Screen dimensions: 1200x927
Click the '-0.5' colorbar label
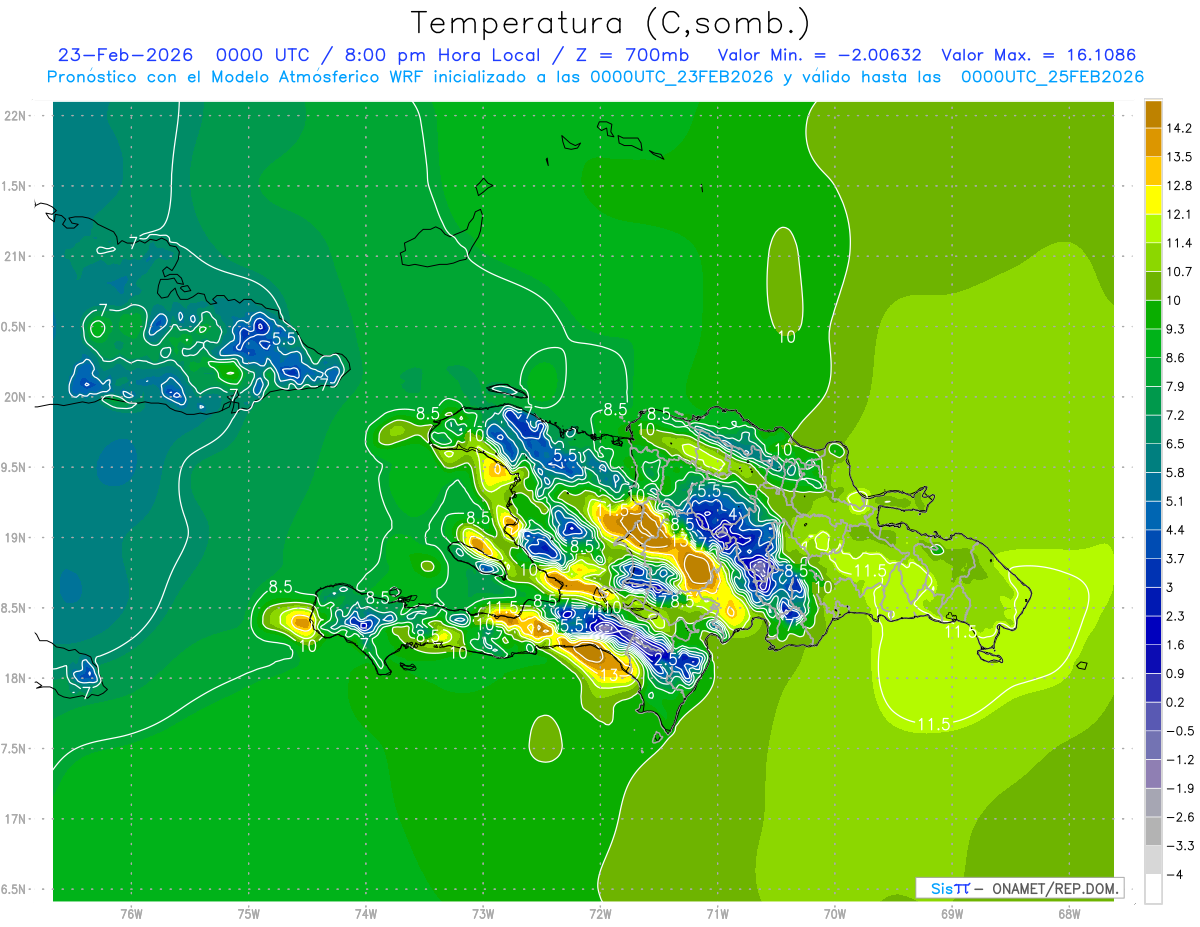pos(1179,731)
